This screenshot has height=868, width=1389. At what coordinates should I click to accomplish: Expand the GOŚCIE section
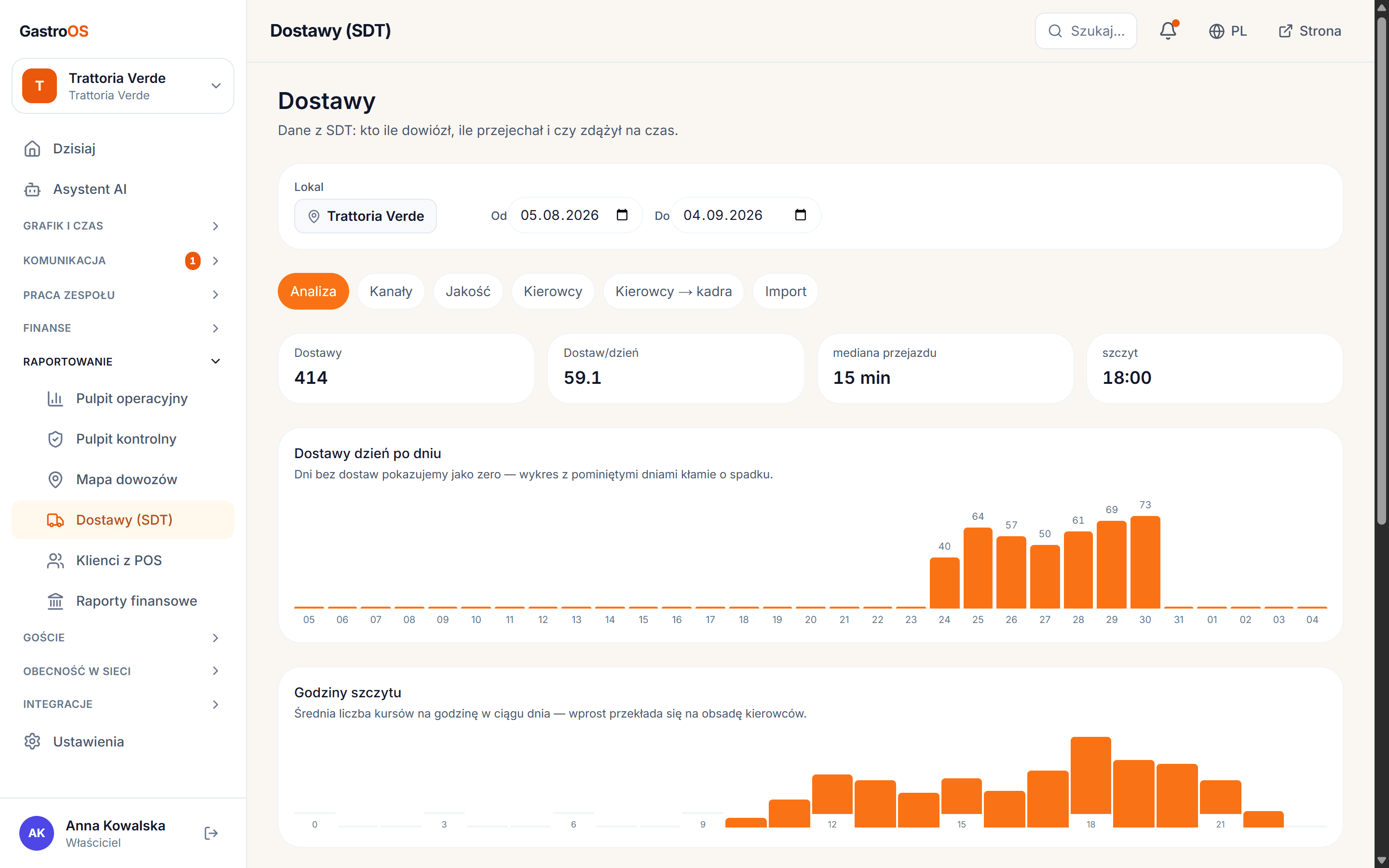(x=122, y=638)
